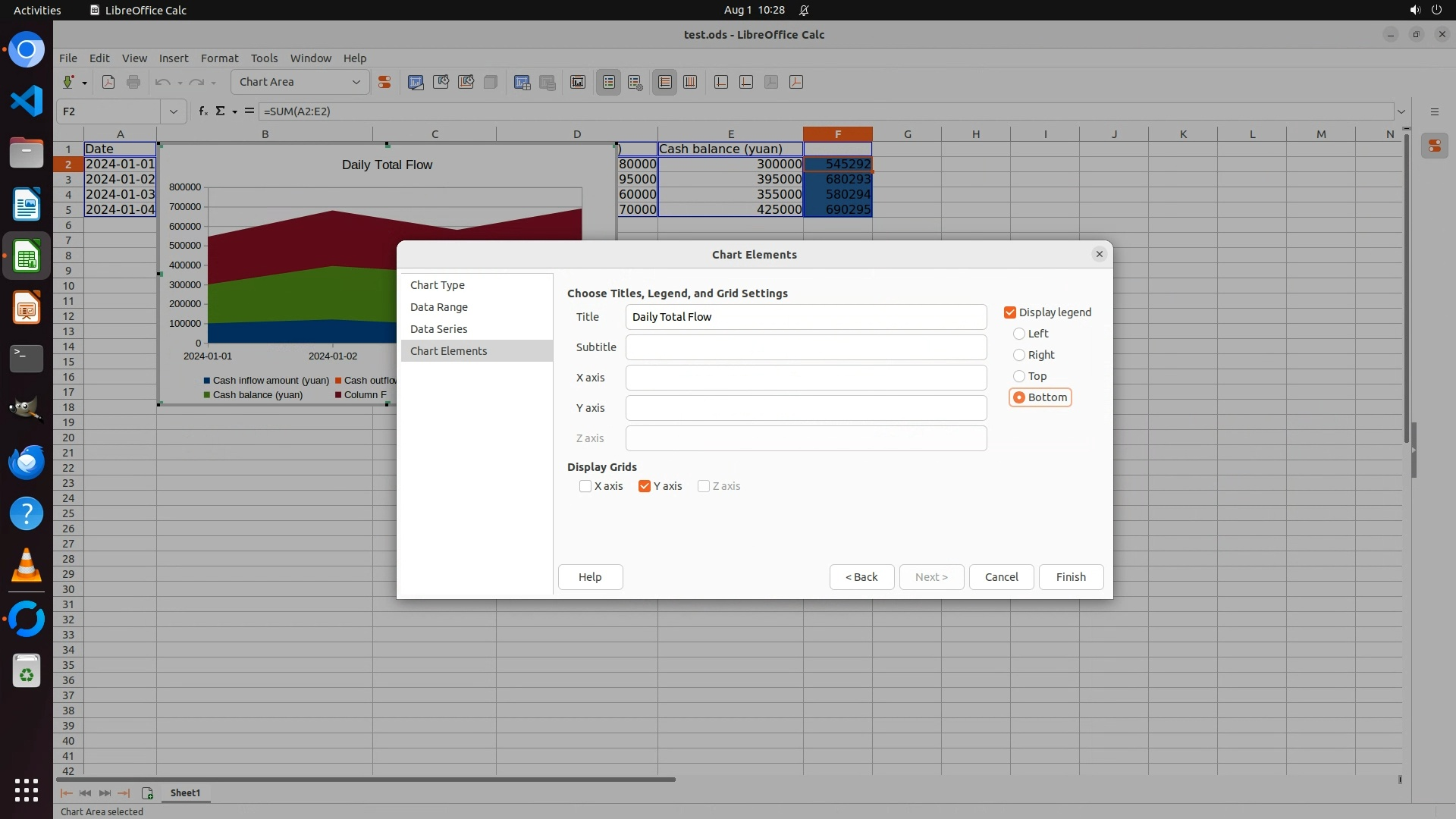
Task: Expand the Chart Area element dropdown
Action: (x=356, y=82)
